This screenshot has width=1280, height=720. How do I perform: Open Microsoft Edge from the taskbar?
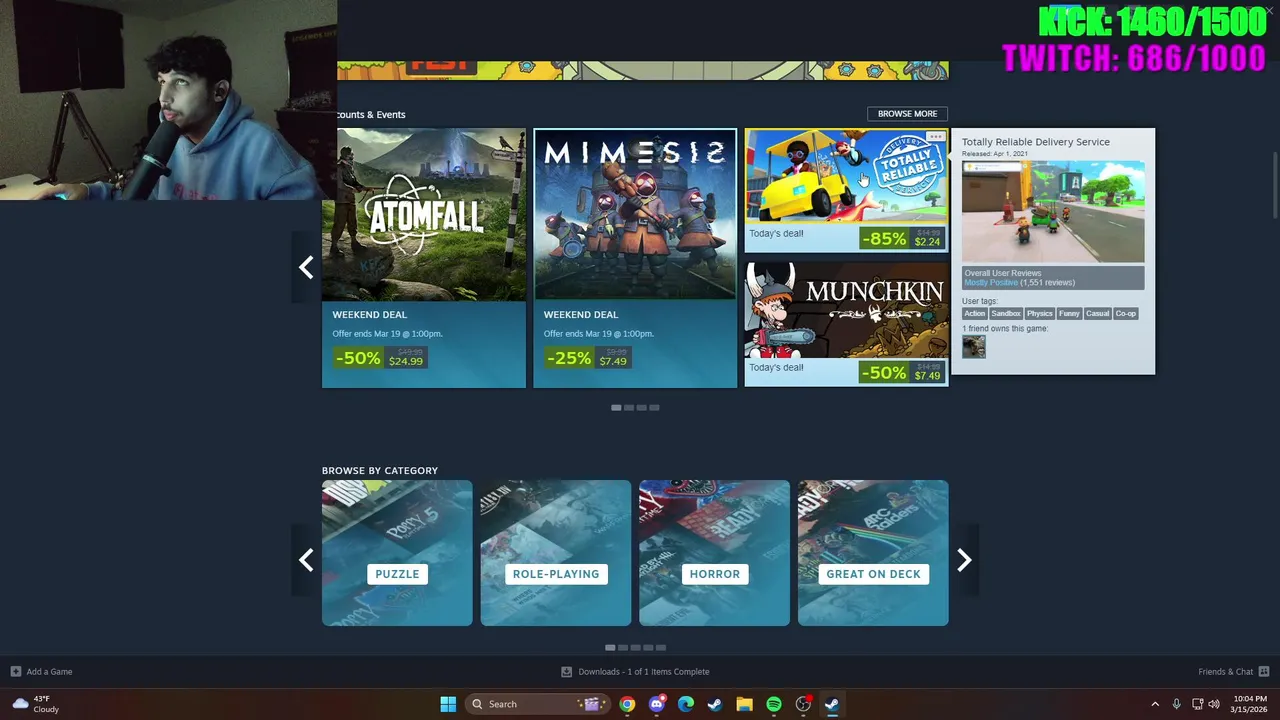coord(686,704)
